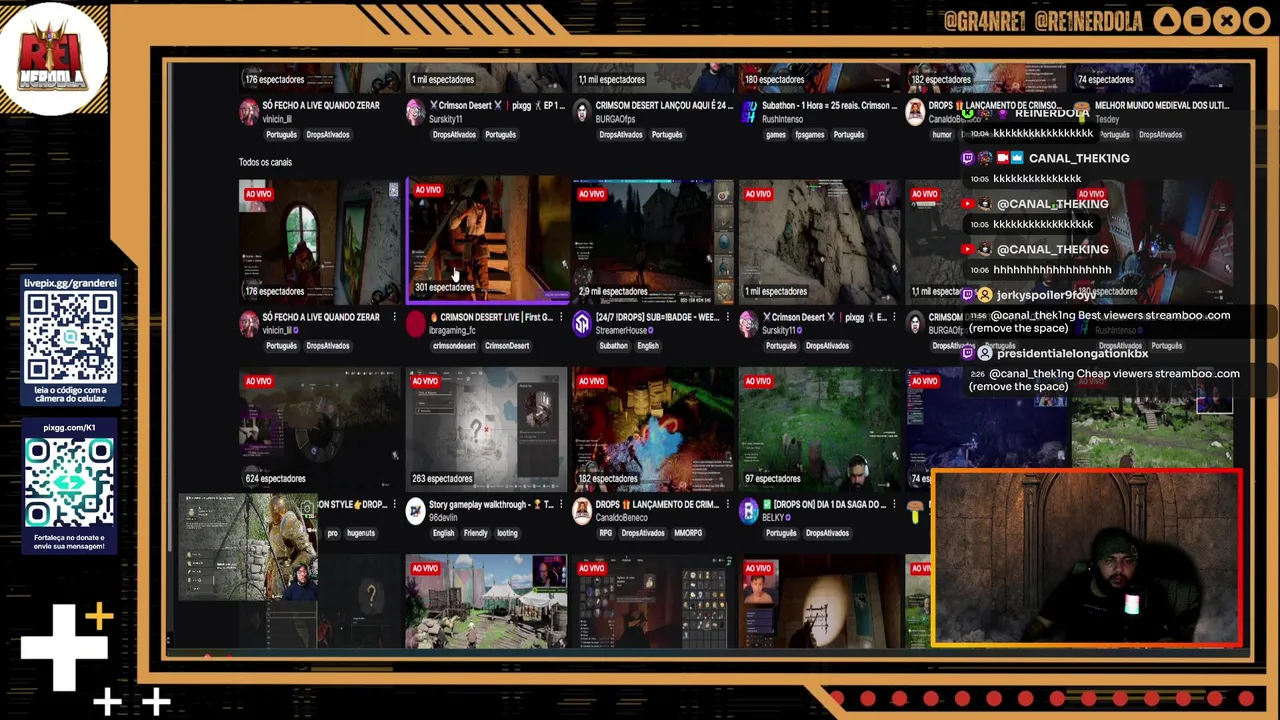Open map stream thumbnail with 263 espectadores

pyautogui.click(x=486, y=428)
